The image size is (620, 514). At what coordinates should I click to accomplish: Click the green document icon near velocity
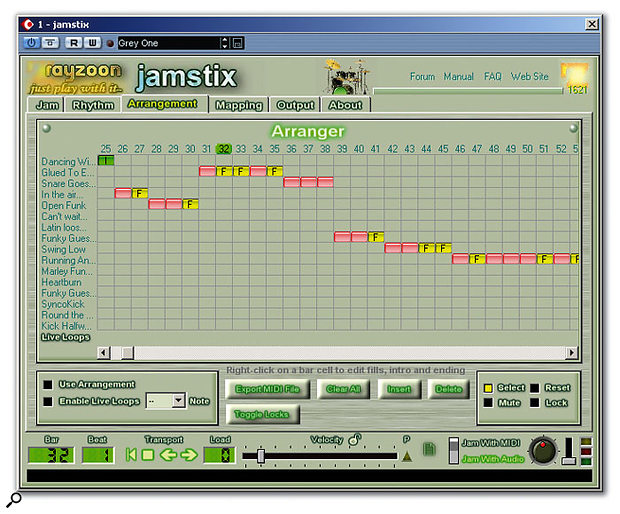click(429, 449)
